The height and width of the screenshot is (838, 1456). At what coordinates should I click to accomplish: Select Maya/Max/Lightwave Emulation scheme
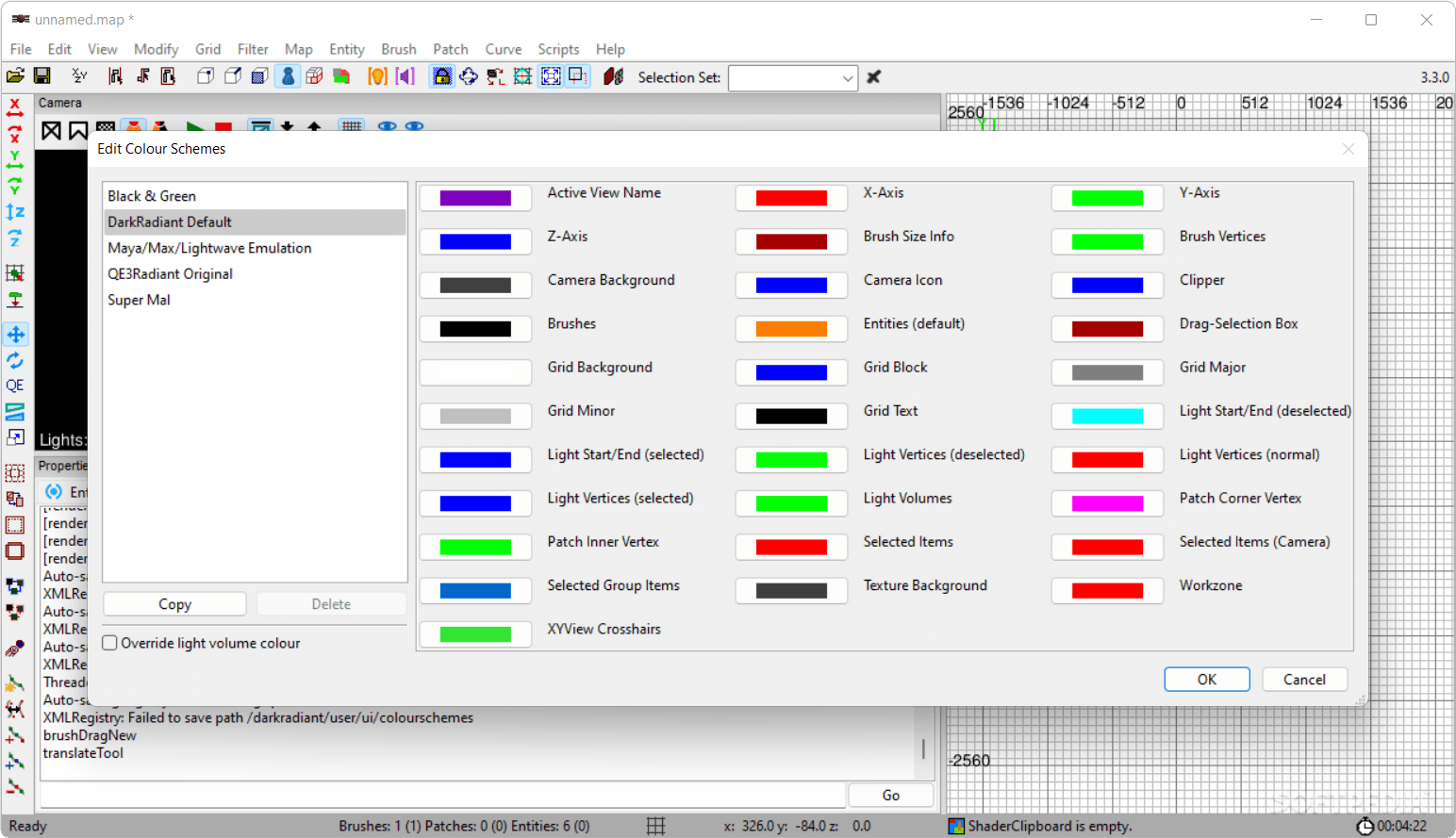coord(255,248)
